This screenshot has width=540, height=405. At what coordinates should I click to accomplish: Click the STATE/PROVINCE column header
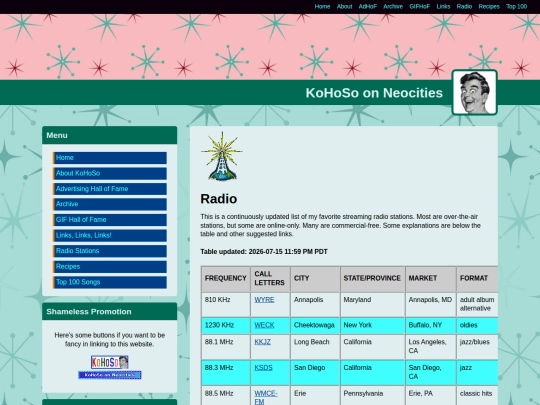[x=372, y=278]
